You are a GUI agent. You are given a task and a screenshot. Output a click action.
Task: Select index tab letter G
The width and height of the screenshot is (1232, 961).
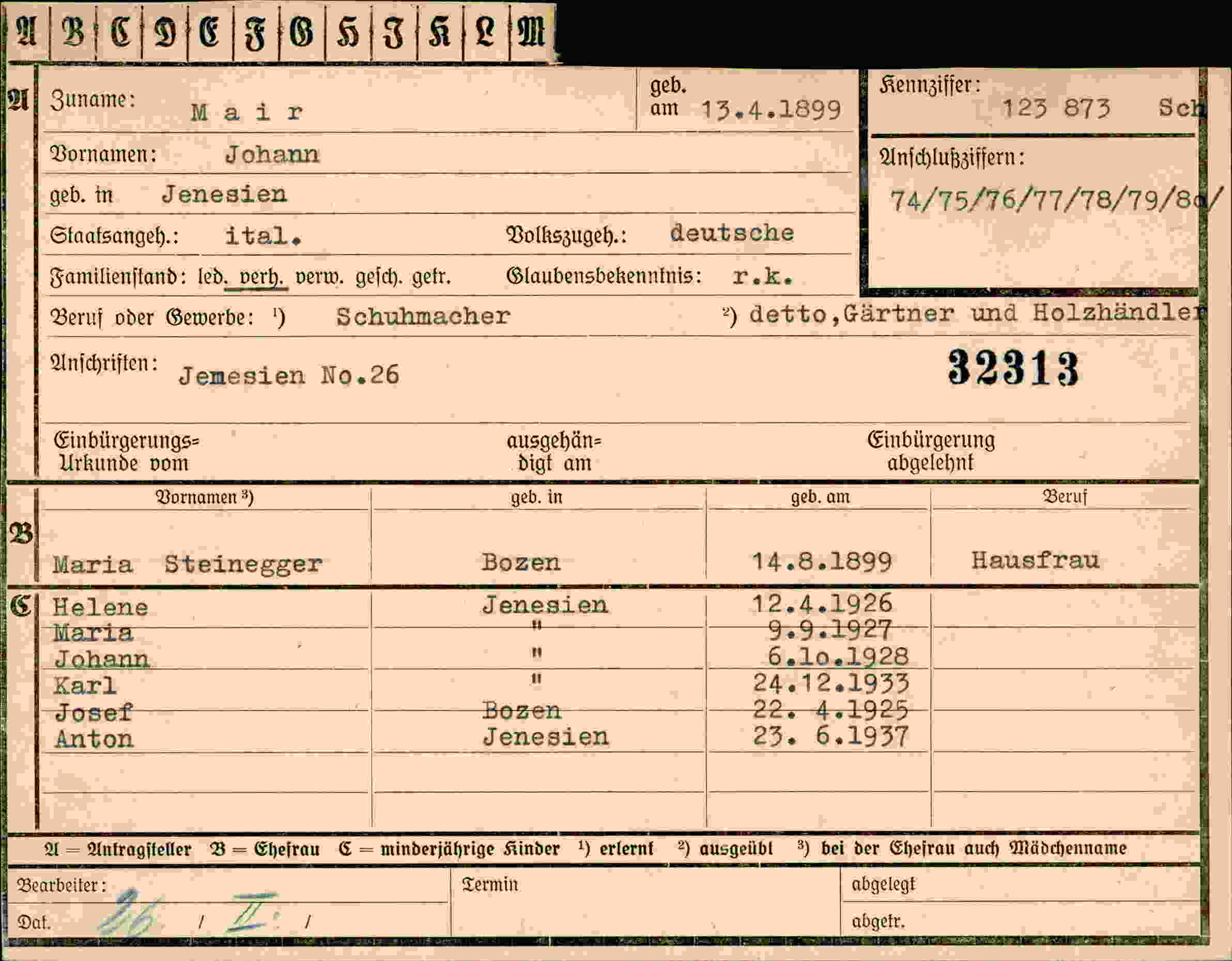pos(302,32)
